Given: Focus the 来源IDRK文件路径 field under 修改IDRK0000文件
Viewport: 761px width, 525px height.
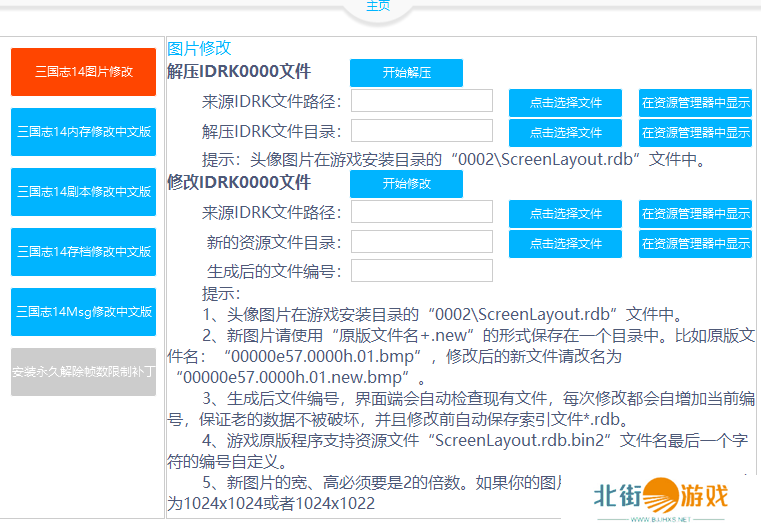Looking at the screenshot, I should [422, 212].
